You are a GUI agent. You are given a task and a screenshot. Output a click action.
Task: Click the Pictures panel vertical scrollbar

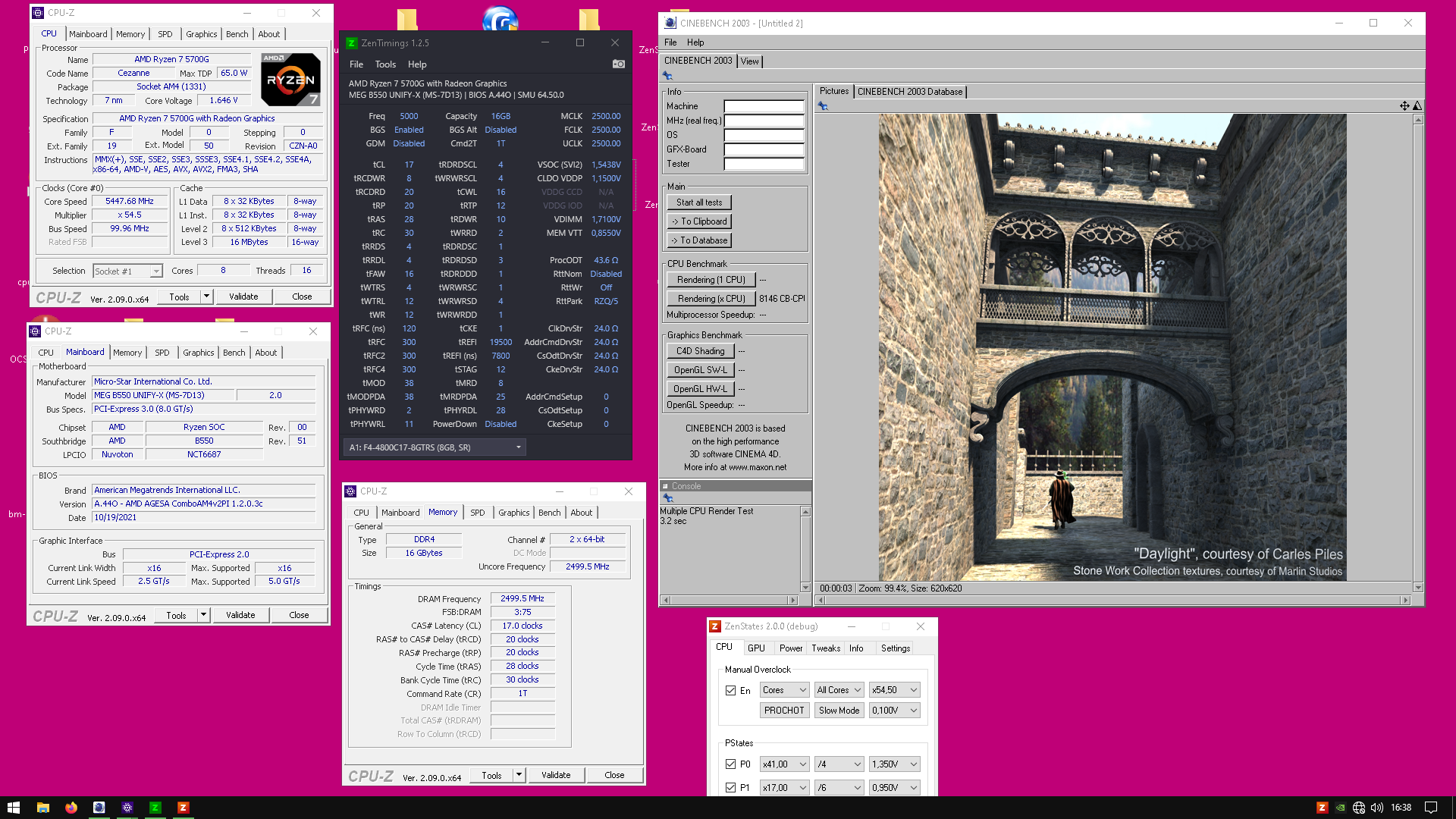[1418, 353]
